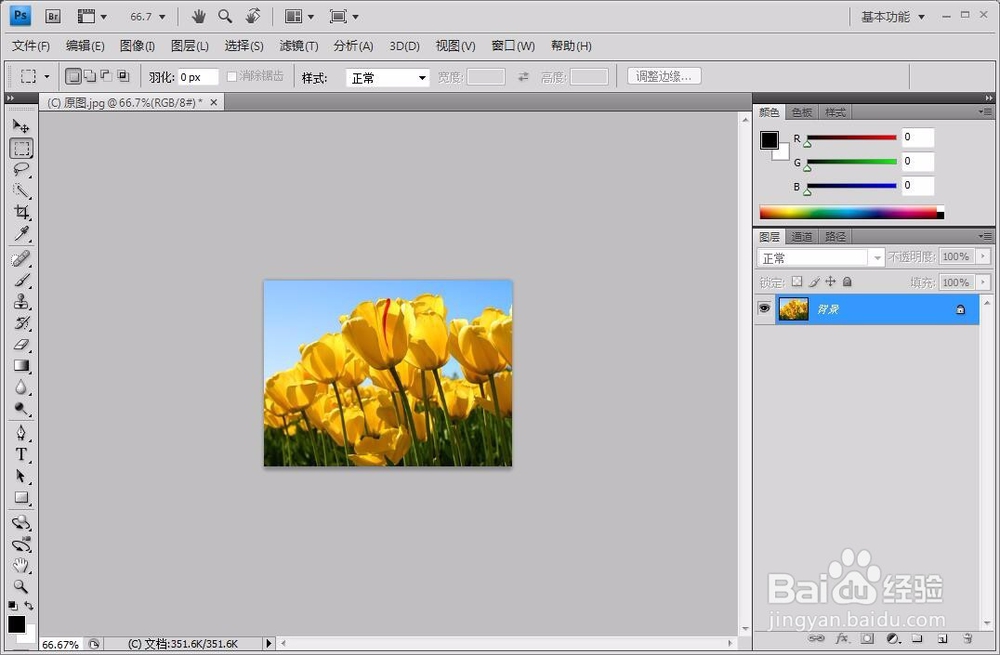Select the Brush tool
This screenshot has height=655, width=1000.
pyautogui.click(x=21, y=280)
